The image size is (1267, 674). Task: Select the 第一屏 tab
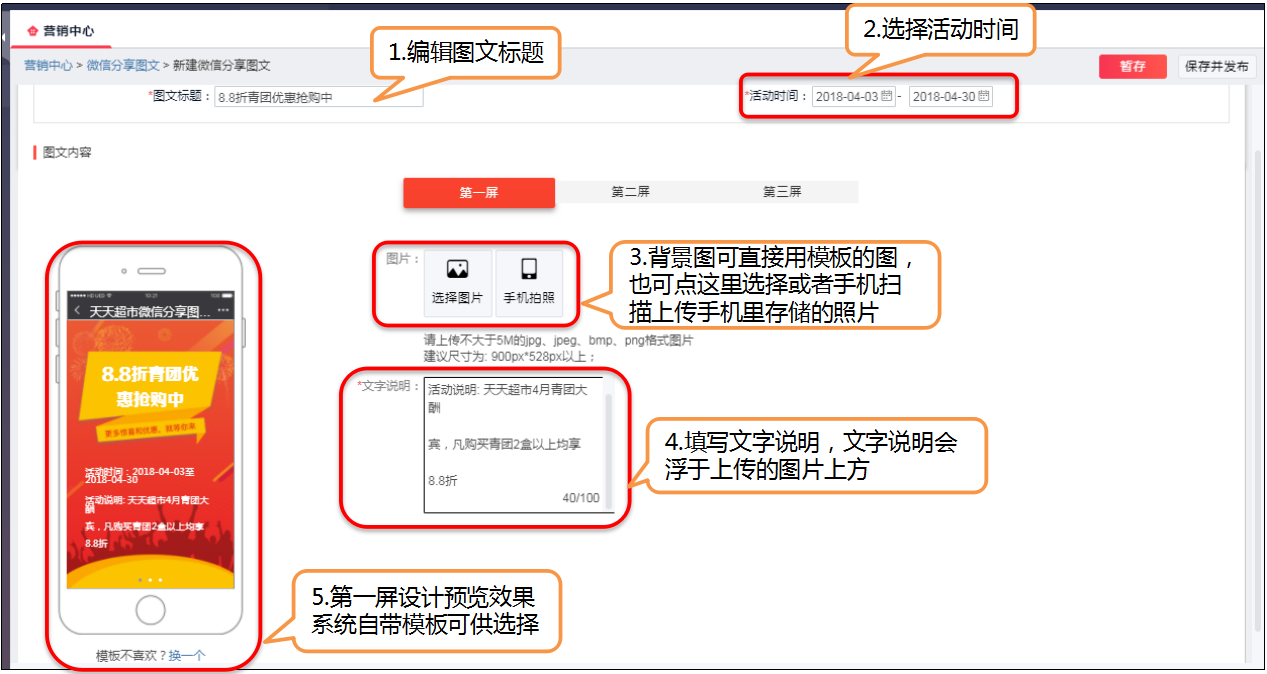(x=479, y=192)
